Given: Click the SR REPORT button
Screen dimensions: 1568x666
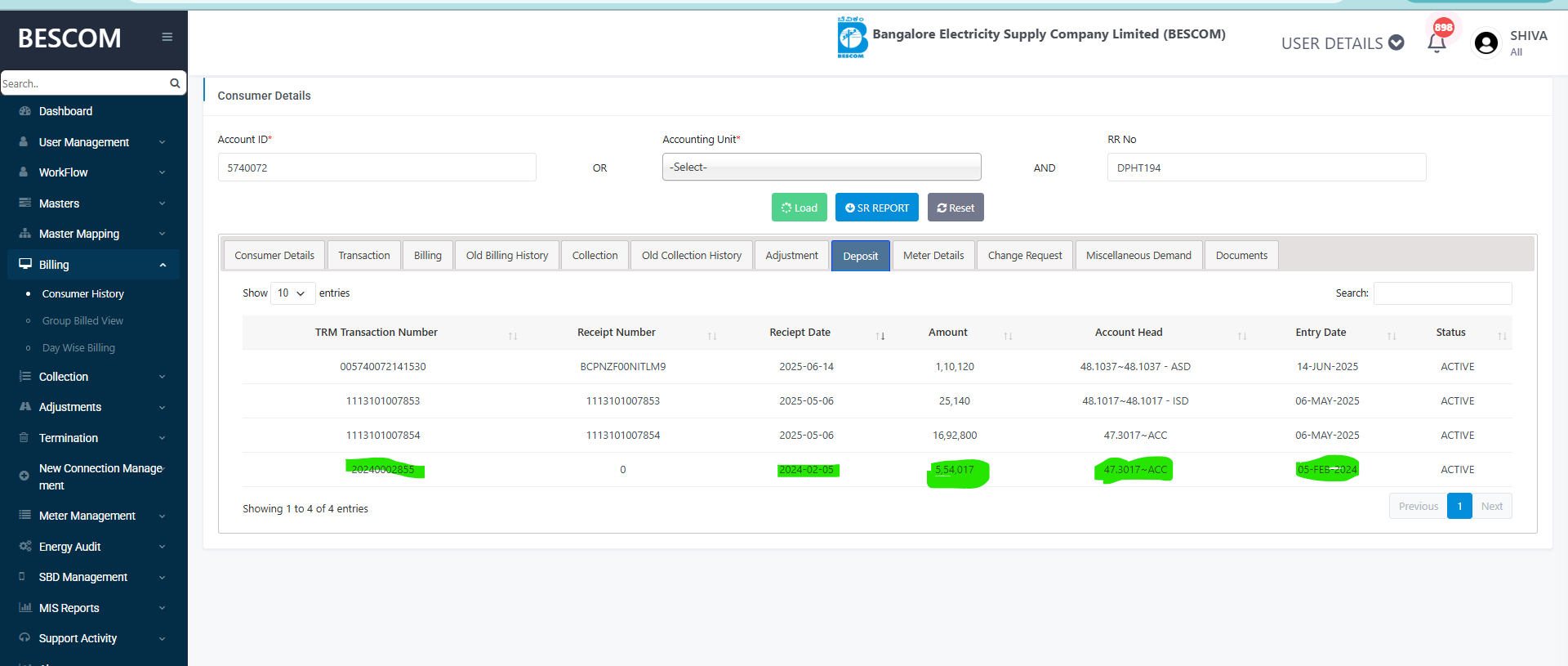Looking at the screenshot, I should [x=876, y=208].
